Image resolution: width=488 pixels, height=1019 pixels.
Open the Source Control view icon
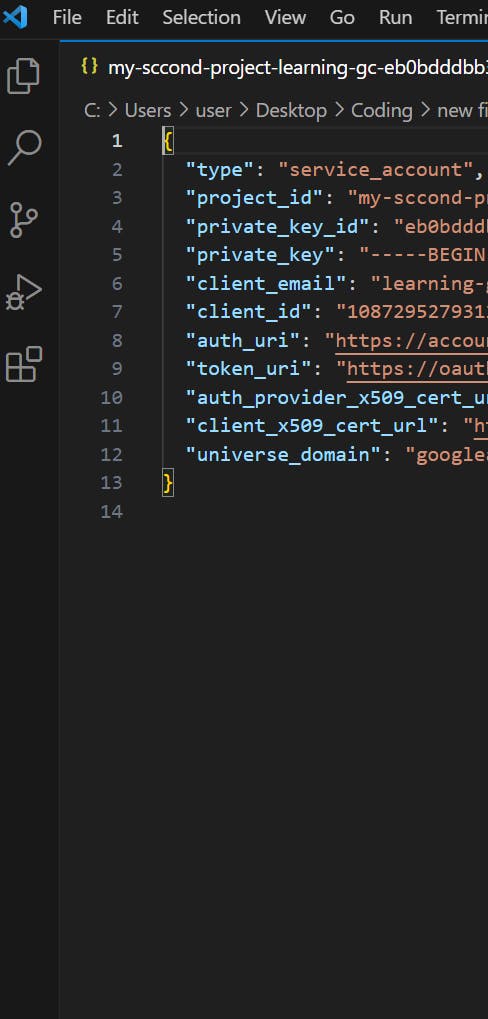(24, 220)
